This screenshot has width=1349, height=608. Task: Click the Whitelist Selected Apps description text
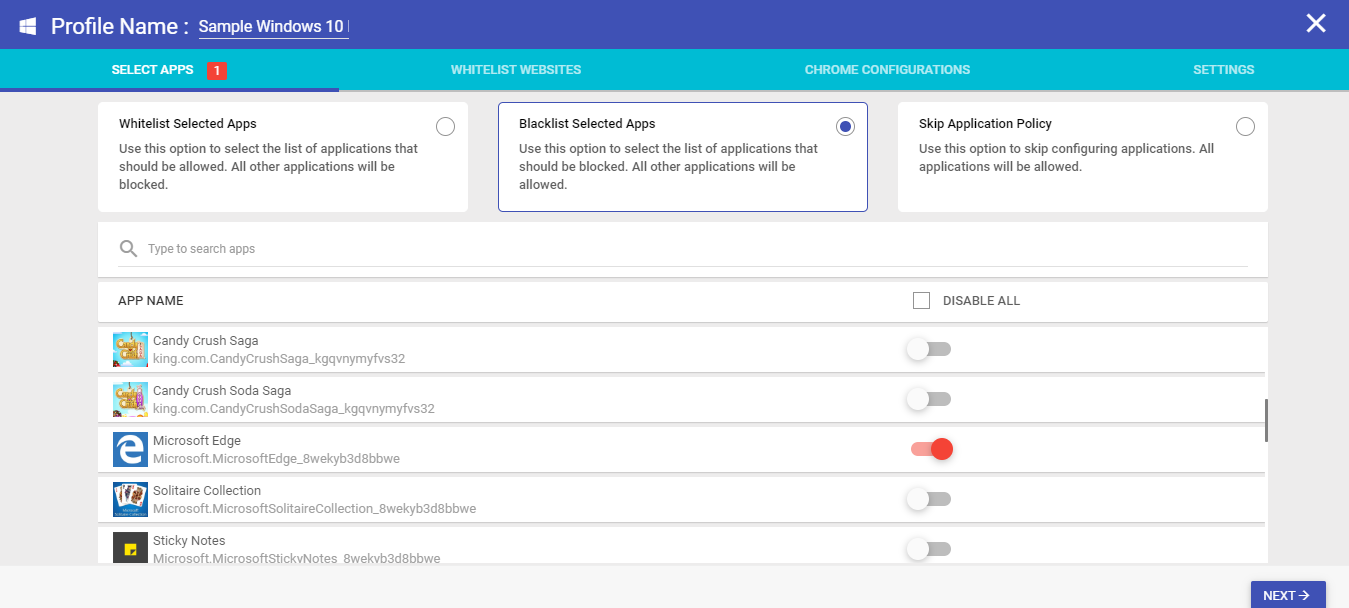(x=269, y=167)
